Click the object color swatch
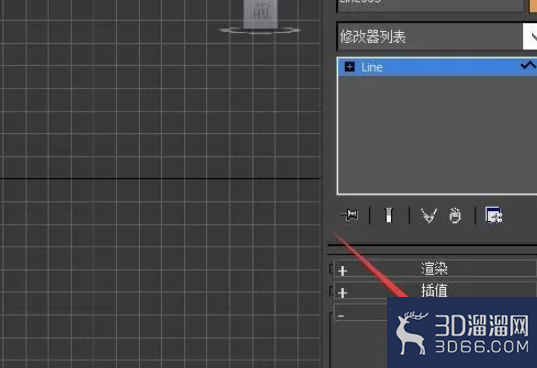This screenshot has height=368, width=537. [533, 5]
